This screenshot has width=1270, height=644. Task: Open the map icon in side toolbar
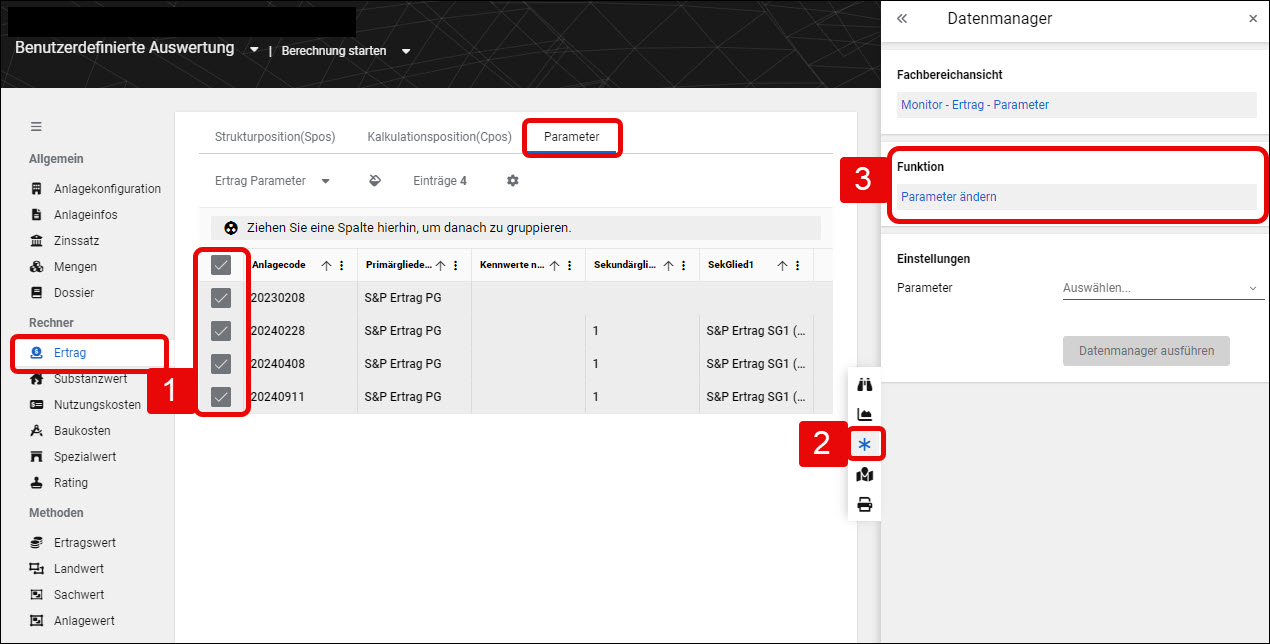(865, 475)
